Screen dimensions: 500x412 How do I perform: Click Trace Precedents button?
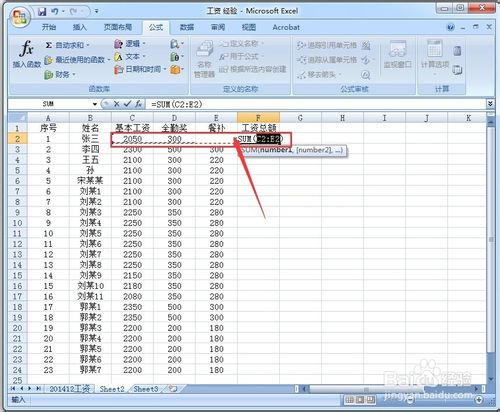(x=322, y=45)
